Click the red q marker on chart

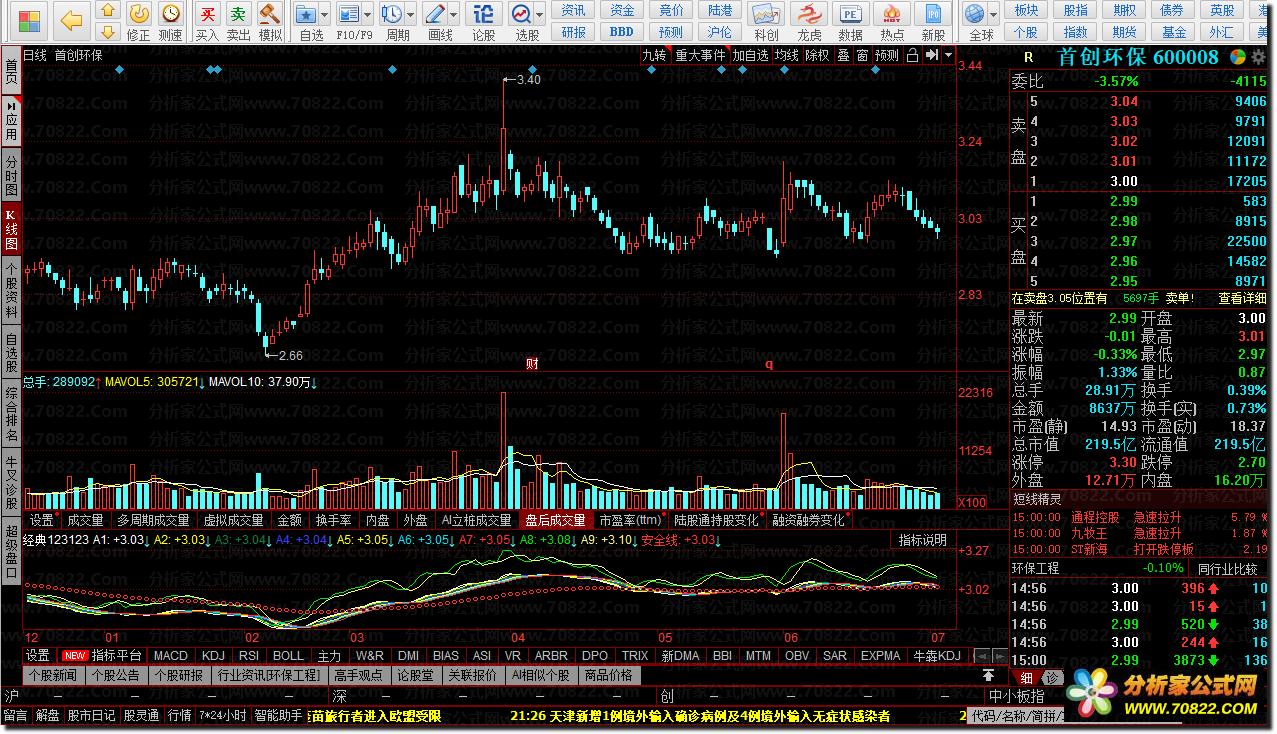pos(769,364)
